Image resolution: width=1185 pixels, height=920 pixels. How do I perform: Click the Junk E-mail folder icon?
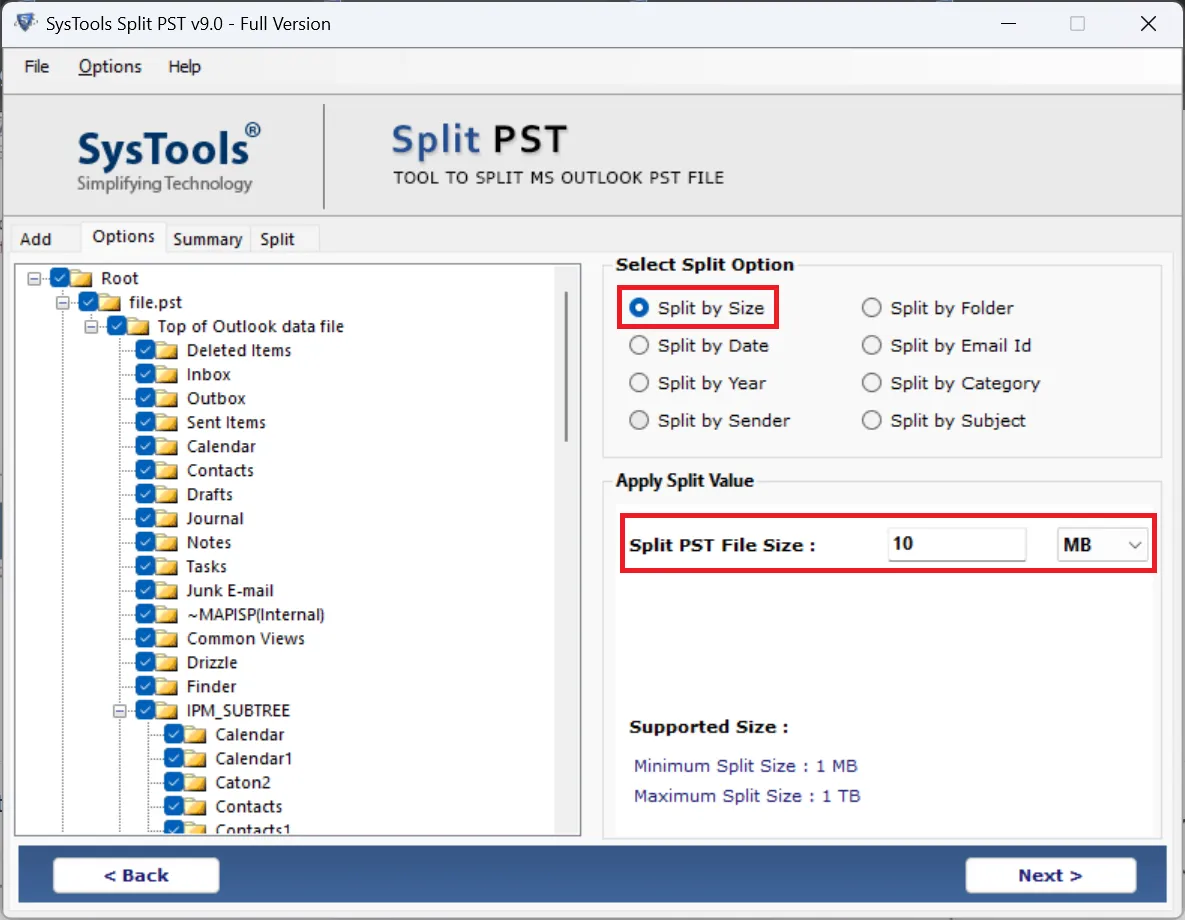pyautogui.click(x=166, y=590)
